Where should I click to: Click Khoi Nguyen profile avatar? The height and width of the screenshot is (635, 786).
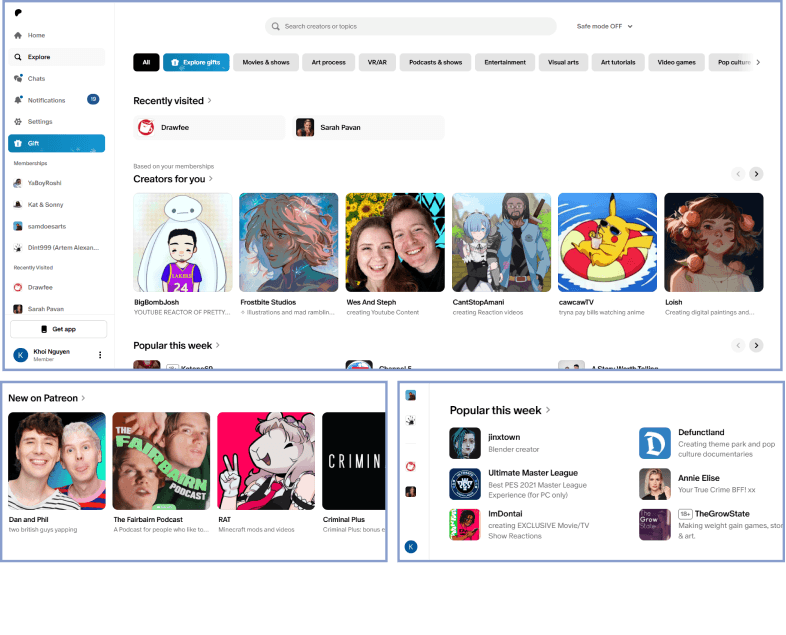click(x=21, y=355)
